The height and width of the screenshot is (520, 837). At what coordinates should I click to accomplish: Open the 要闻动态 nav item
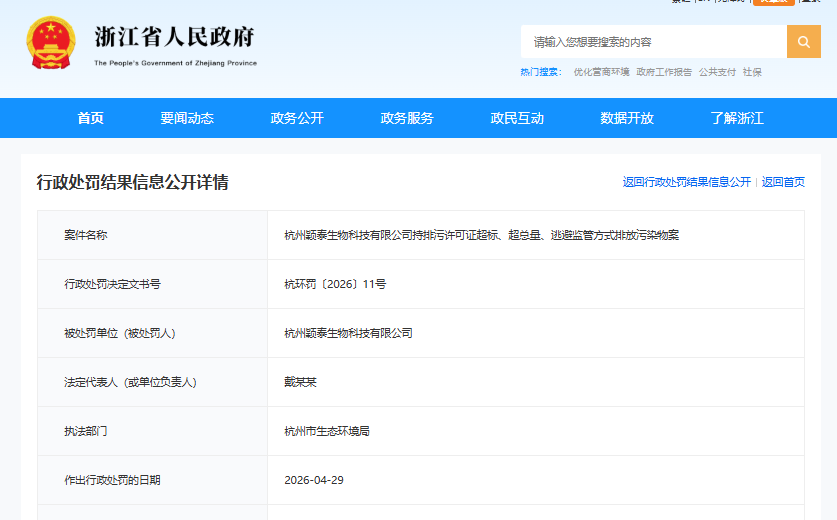(x=187, y=118)
